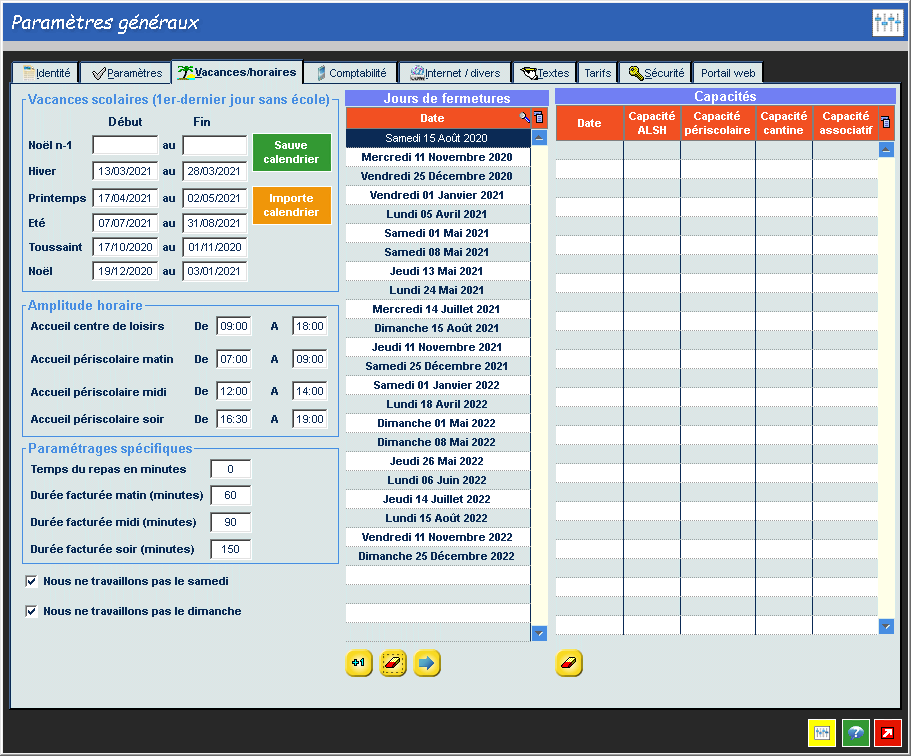Toggle 'Nous ne travaillons pas le samedi'
The height and width of the screenshot is (756, 911).
[x=32, y=580]
